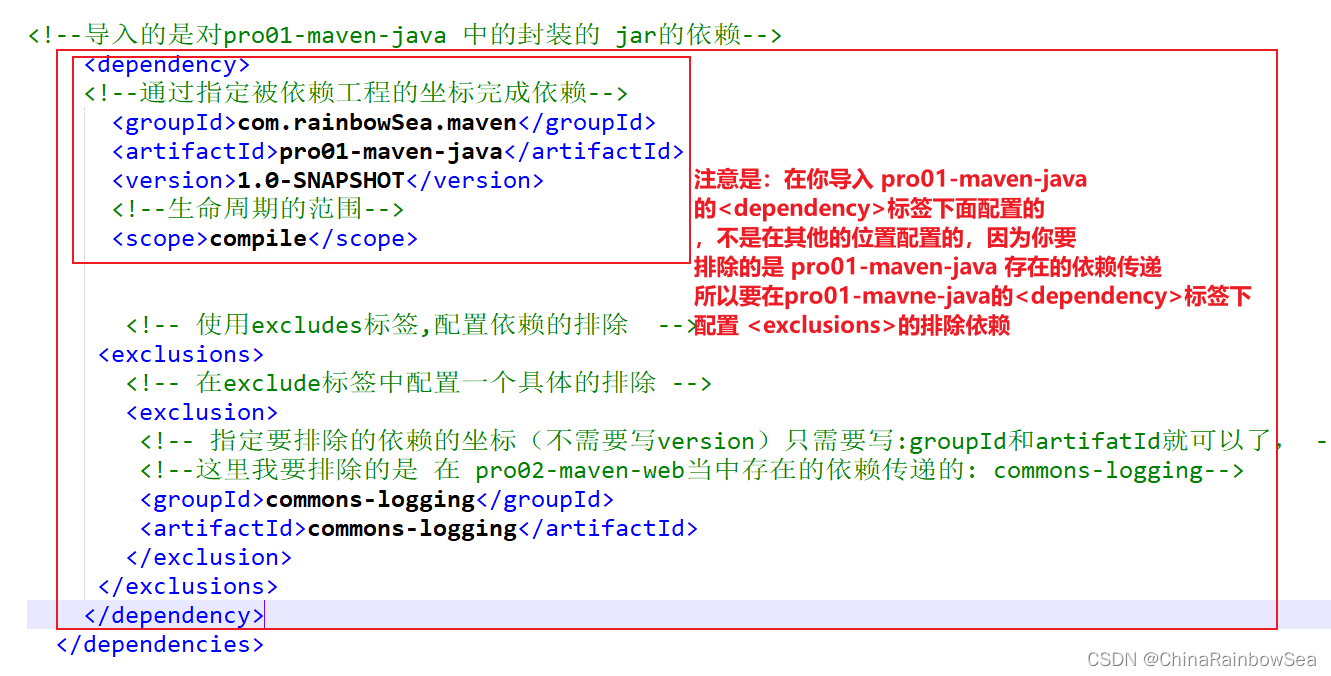Select the groupId value com.rainbowSea.maven

tap(377, 123)
